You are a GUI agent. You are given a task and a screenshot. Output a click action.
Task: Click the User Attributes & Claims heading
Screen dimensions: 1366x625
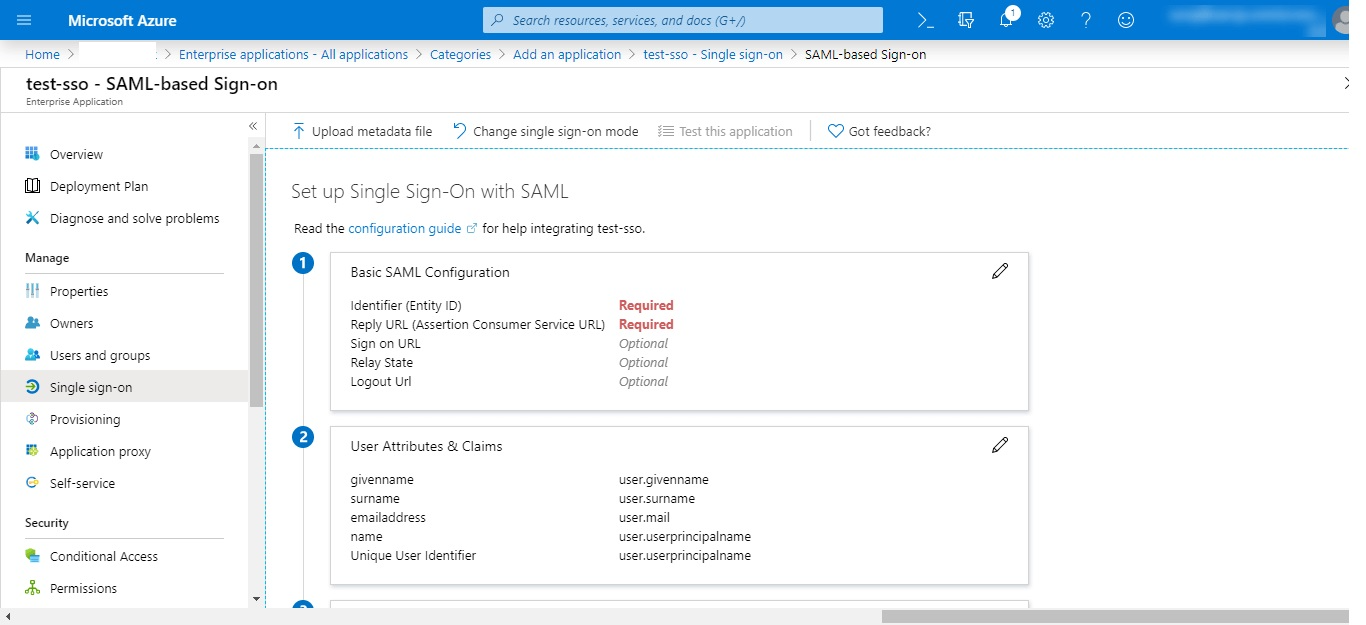point(427,446)
